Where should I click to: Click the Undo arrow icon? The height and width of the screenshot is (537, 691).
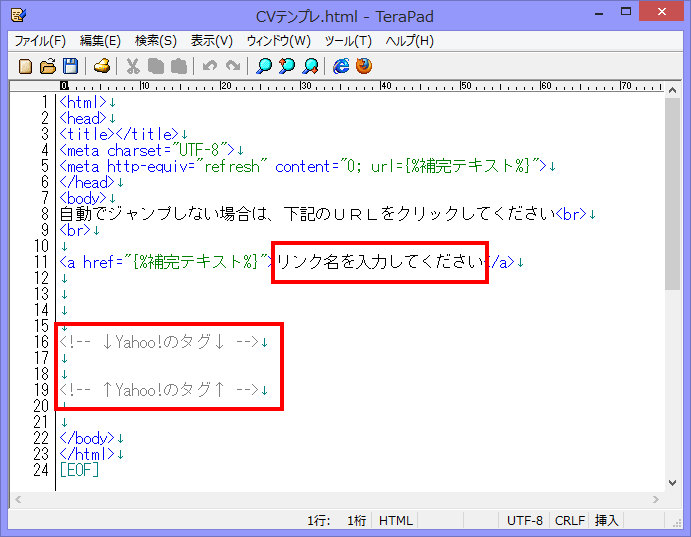(210, 67)
